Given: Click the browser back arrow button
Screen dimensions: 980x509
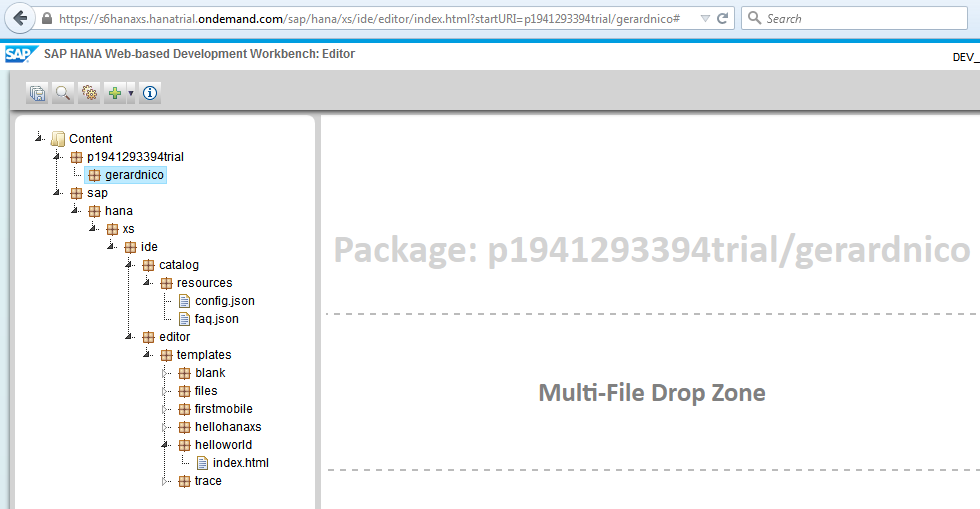Looking at the screenshot, I should (19, 19).
